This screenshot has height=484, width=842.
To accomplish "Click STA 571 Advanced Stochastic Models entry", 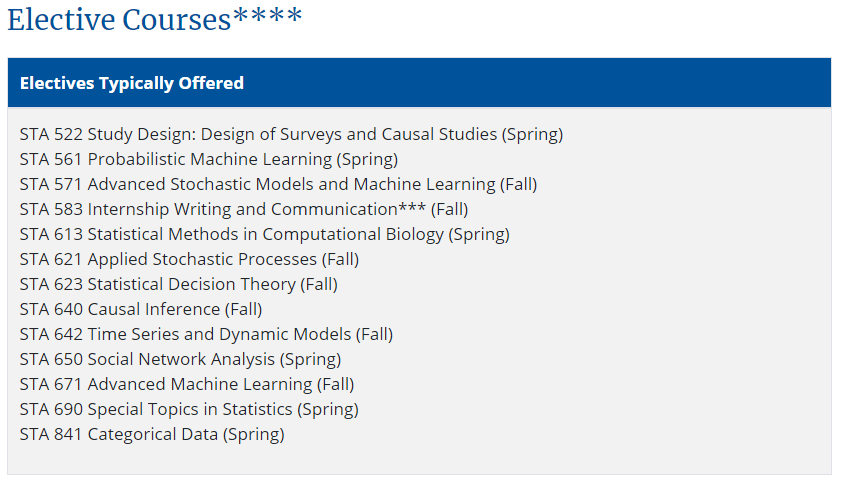I will 279,184.
